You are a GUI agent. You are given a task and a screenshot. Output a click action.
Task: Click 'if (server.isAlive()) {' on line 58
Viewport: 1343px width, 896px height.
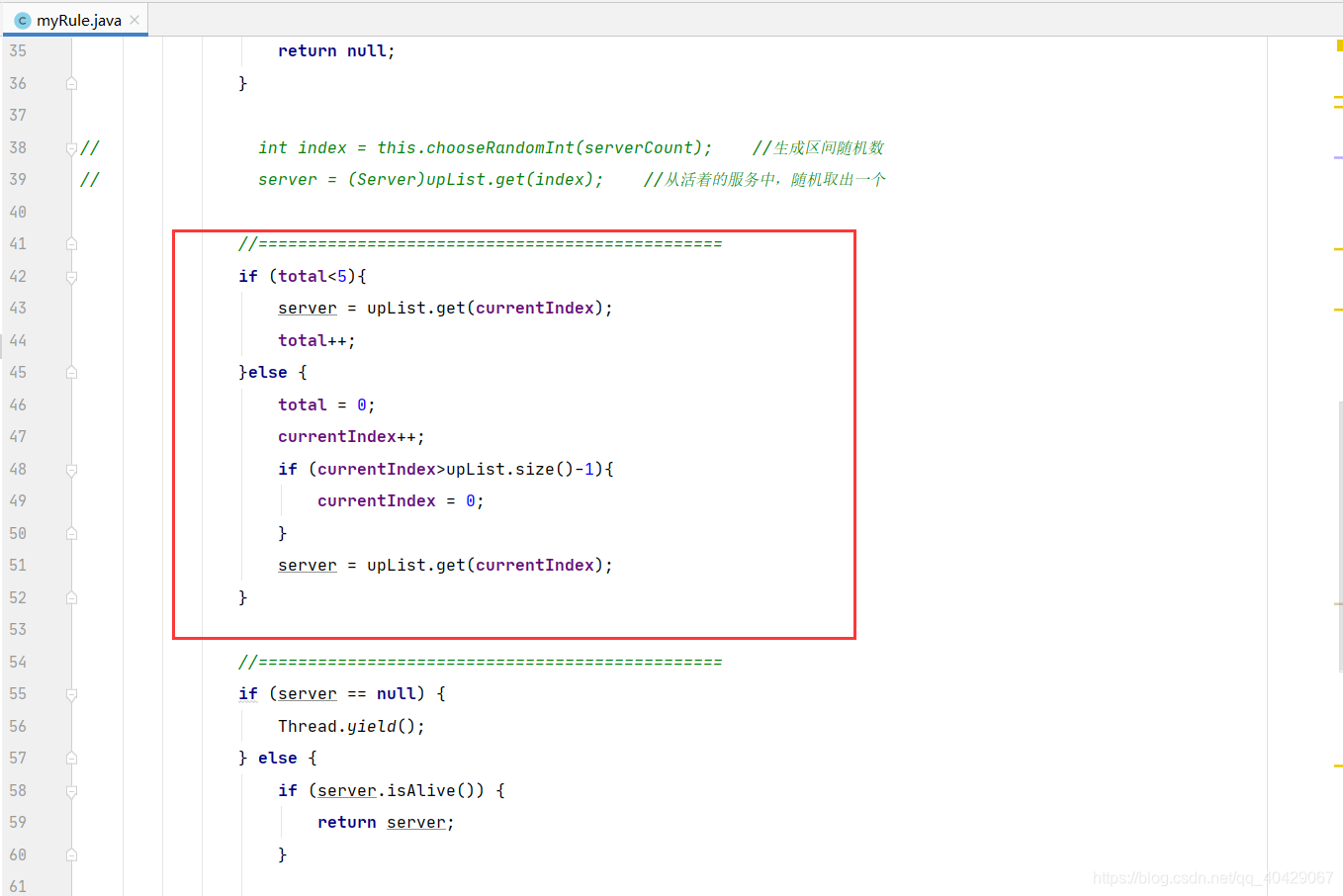(x=392, y=791)
